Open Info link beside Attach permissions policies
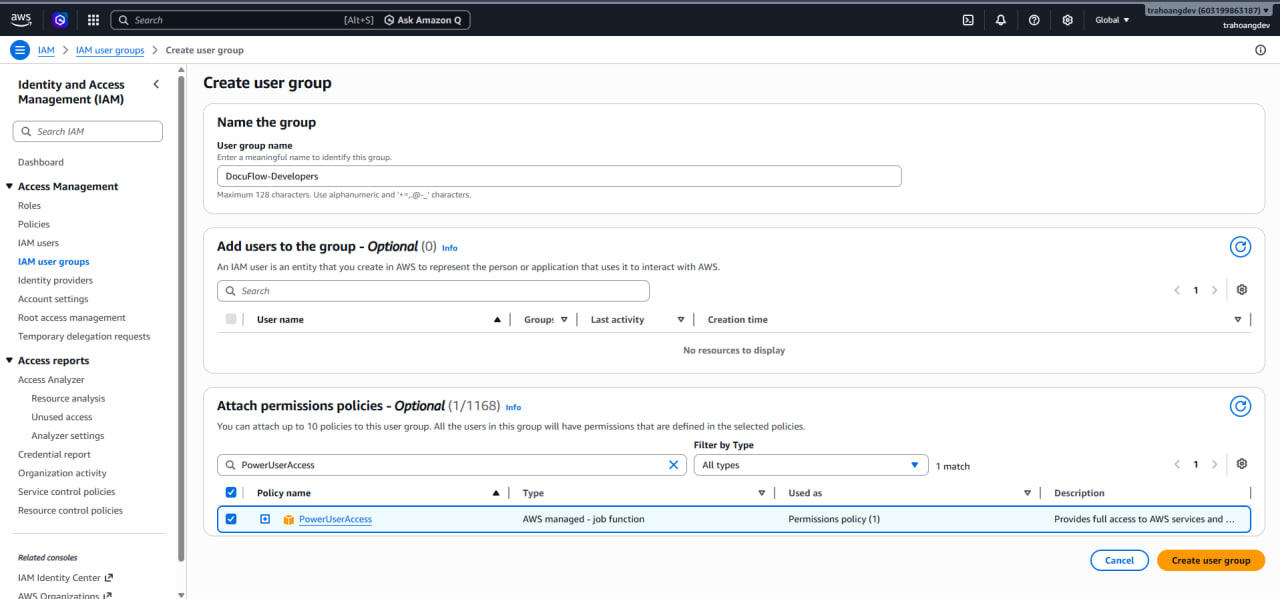The width and height of the screenshot is (1280, 599). (x=513, y=407)
